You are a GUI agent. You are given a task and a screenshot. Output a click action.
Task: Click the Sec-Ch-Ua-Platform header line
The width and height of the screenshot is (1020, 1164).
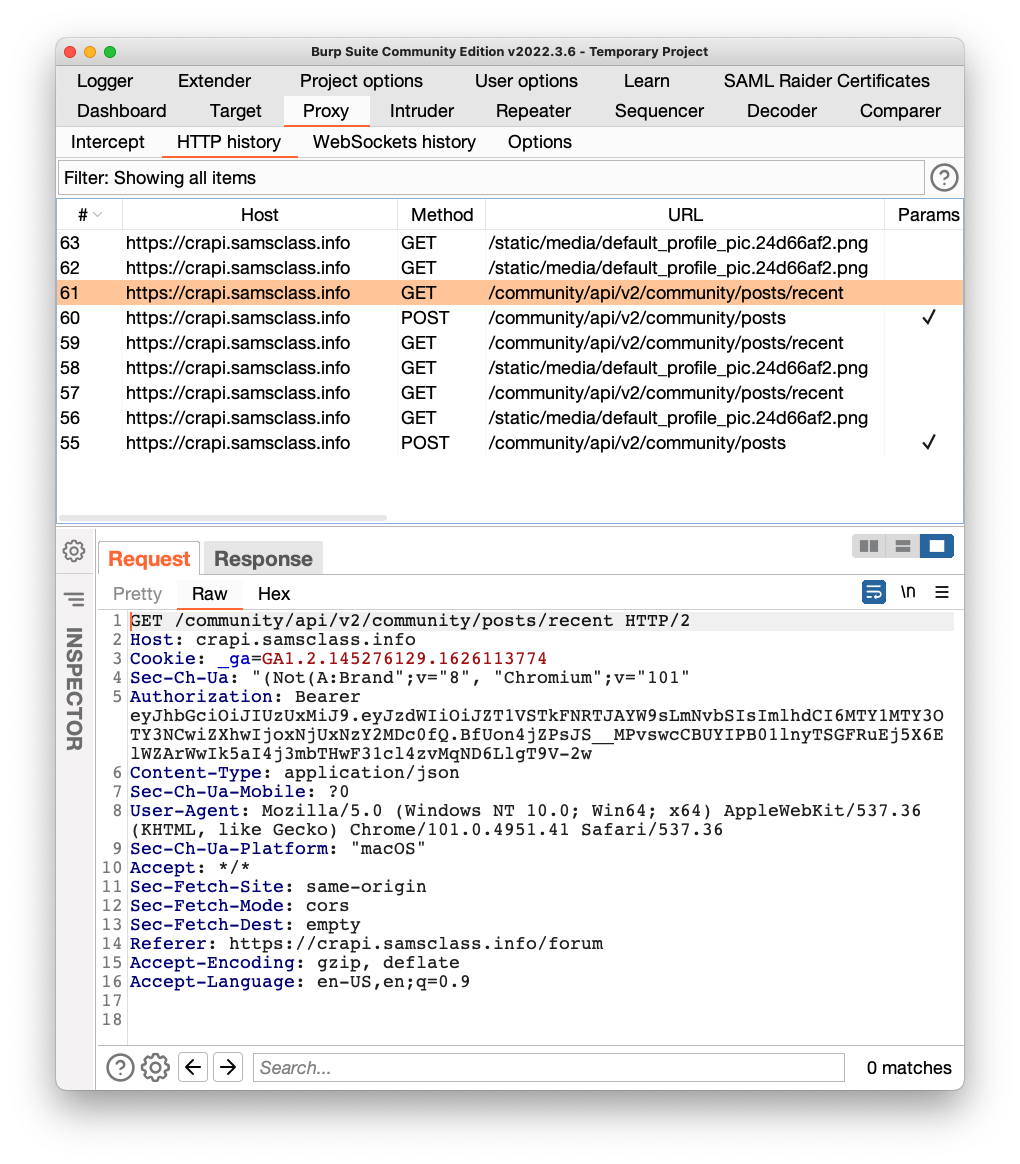point(278,849)
